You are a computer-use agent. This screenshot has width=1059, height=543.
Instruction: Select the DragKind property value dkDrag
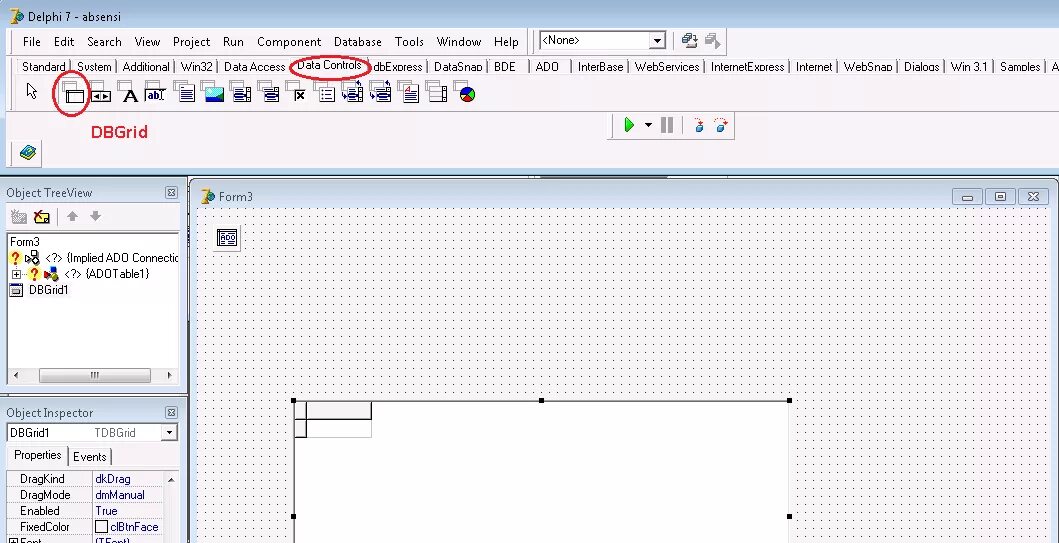(128, 479)
